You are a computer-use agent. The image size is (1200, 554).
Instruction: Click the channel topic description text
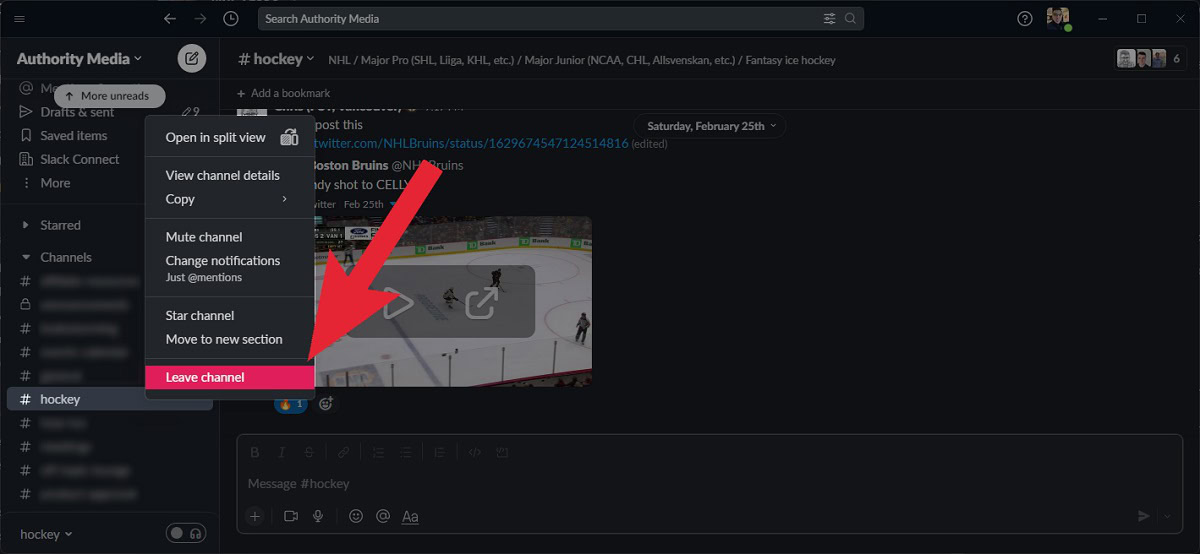click(x=582, y=60)
